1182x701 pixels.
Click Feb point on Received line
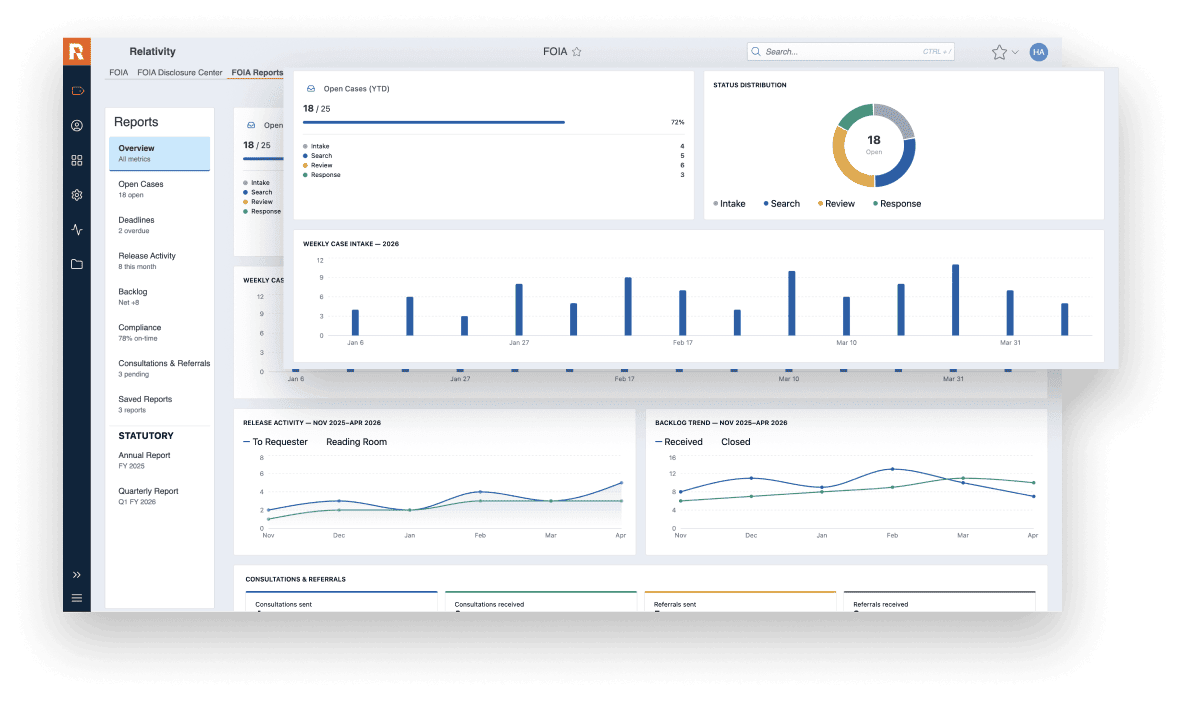[x=893, y=469]
